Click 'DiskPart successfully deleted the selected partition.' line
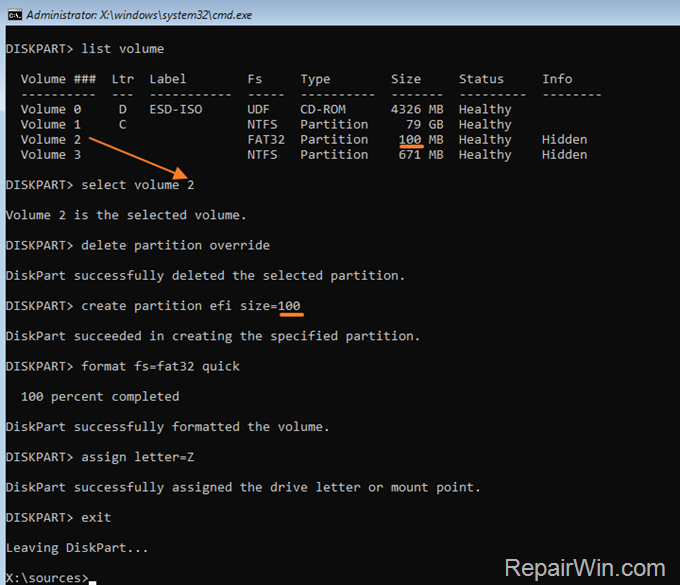 (x=206, y=276)
